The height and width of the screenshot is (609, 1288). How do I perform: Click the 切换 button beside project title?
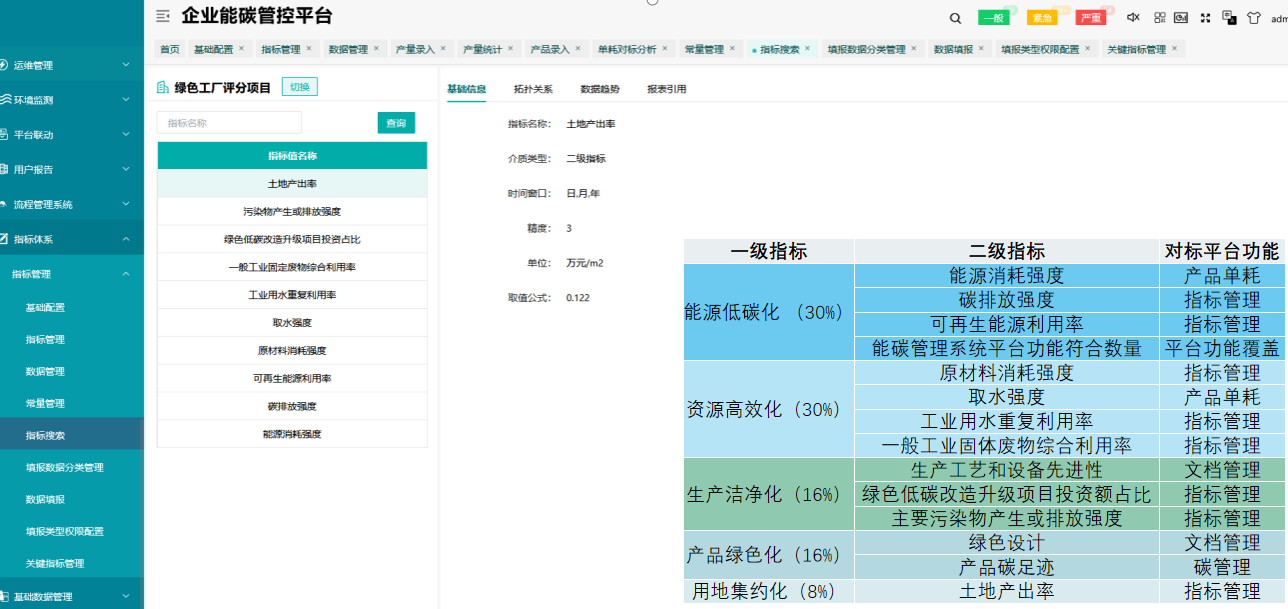(300, 87)
